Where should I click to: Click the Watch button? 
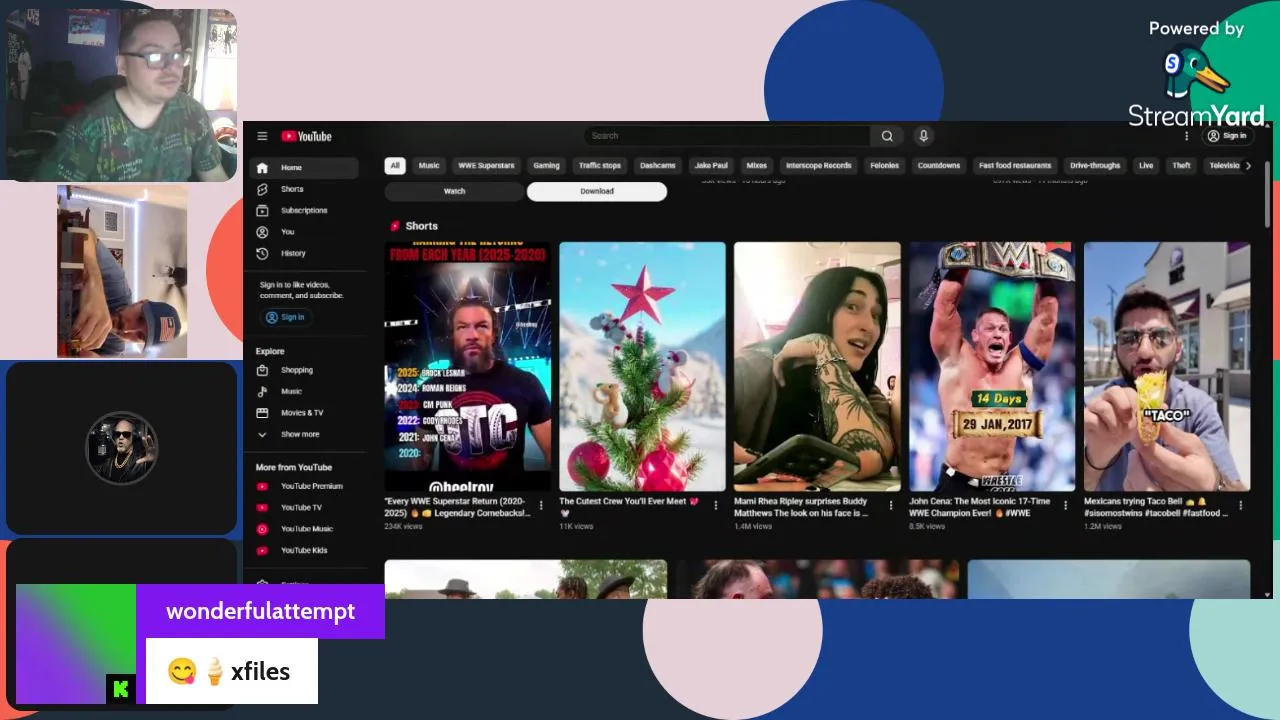point(455,191)
